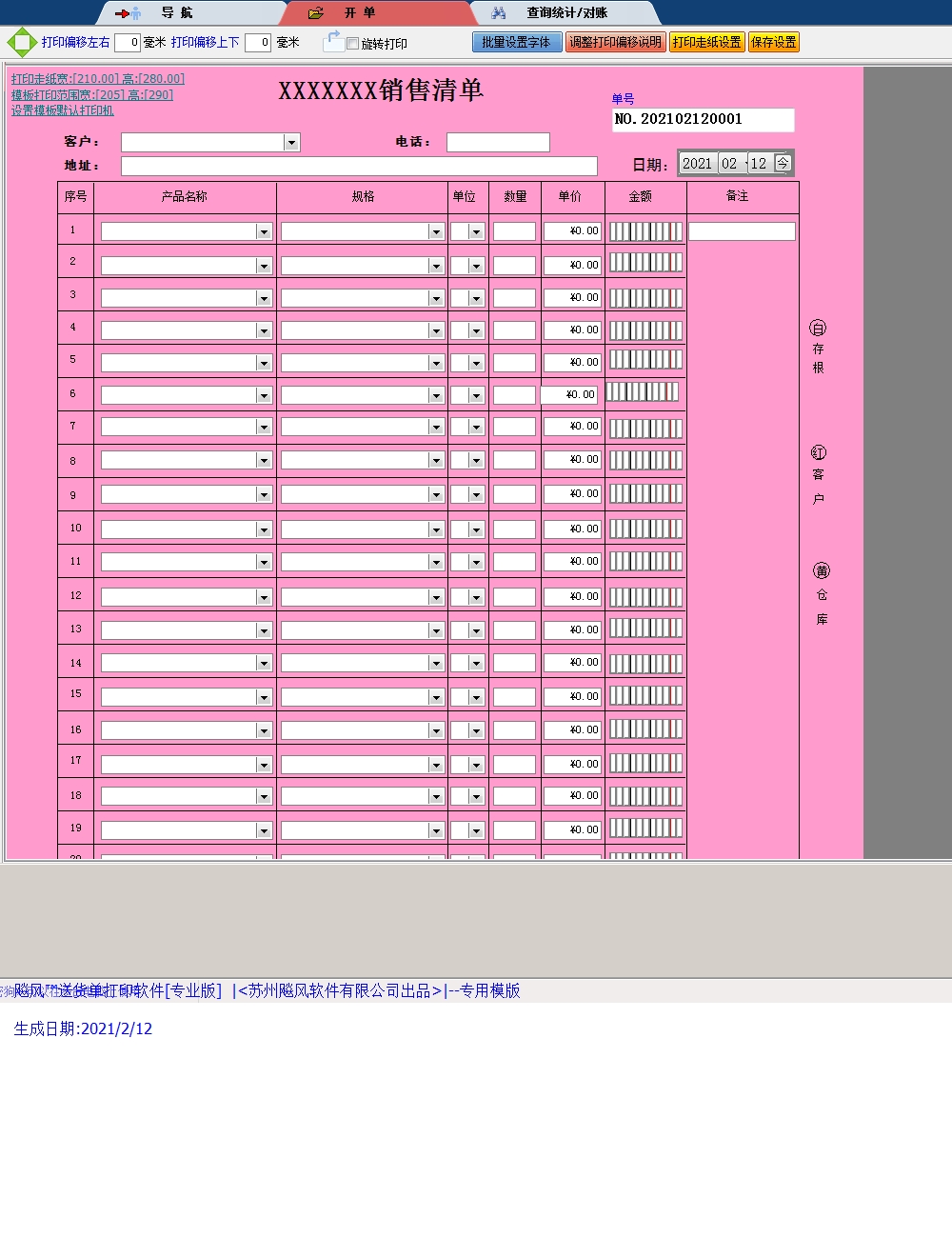Open the 设置模板默认打印机 link

64,110
